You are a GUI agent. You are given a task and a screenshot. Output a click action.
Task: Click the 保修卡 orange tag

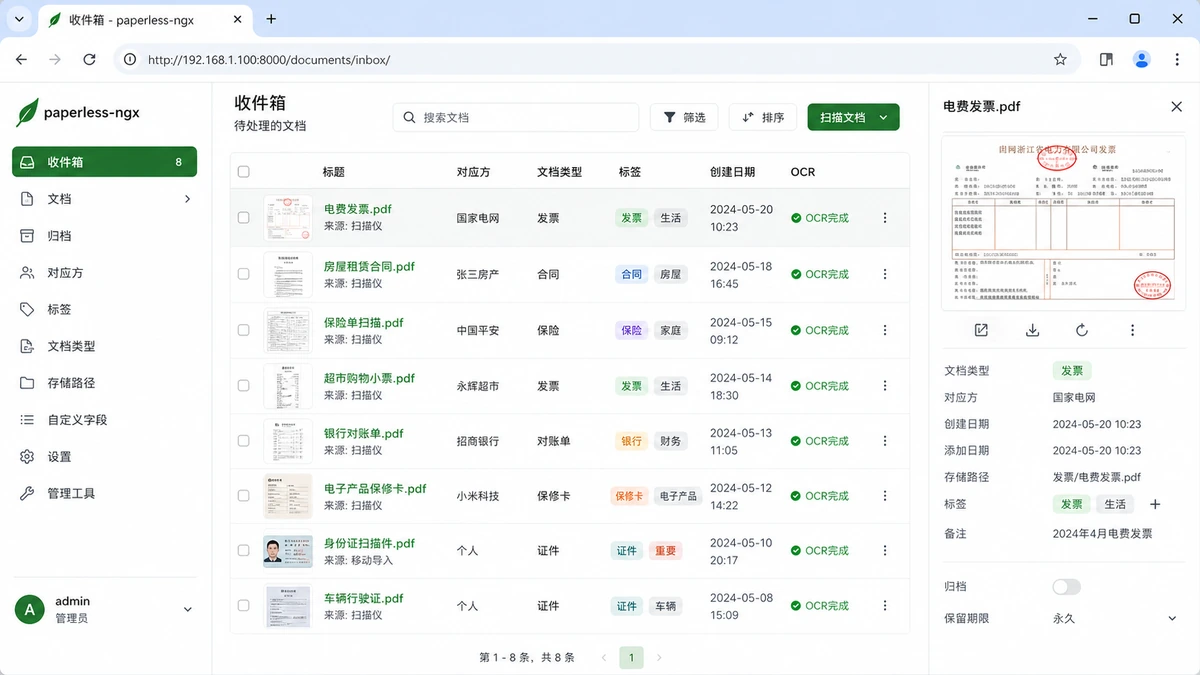click(629, 496)
